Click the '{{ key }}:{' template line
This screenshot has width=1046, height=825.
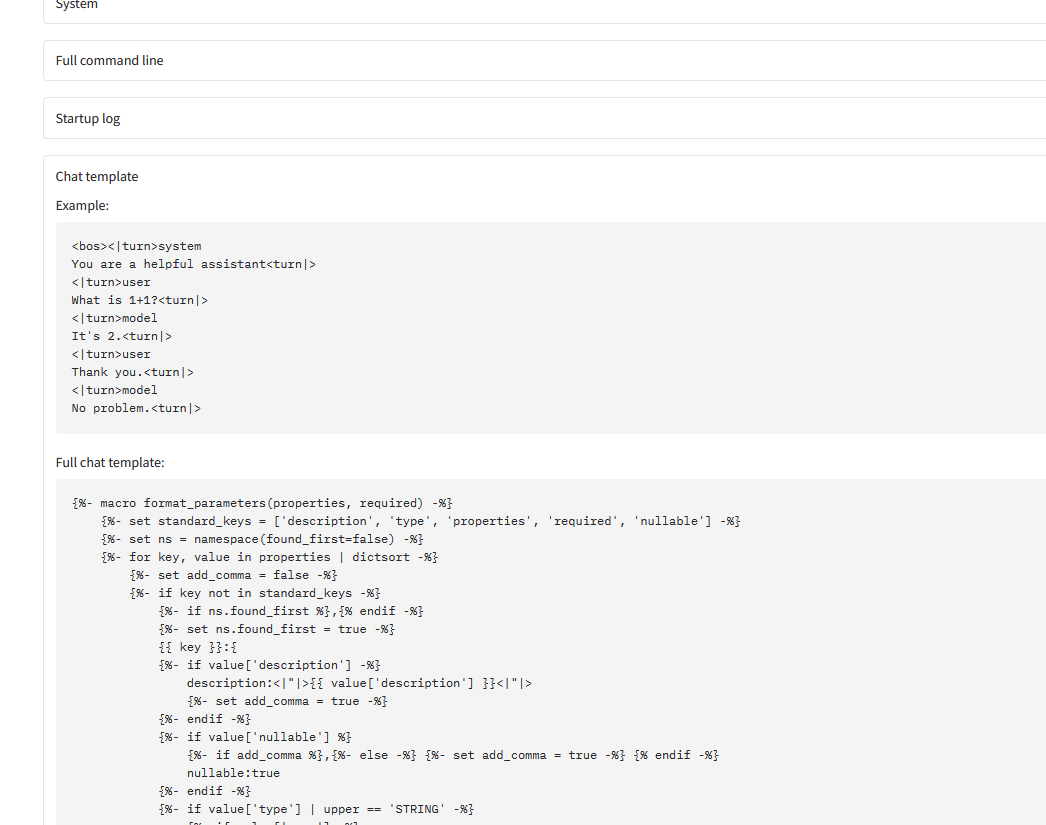(x=197, y=647)
